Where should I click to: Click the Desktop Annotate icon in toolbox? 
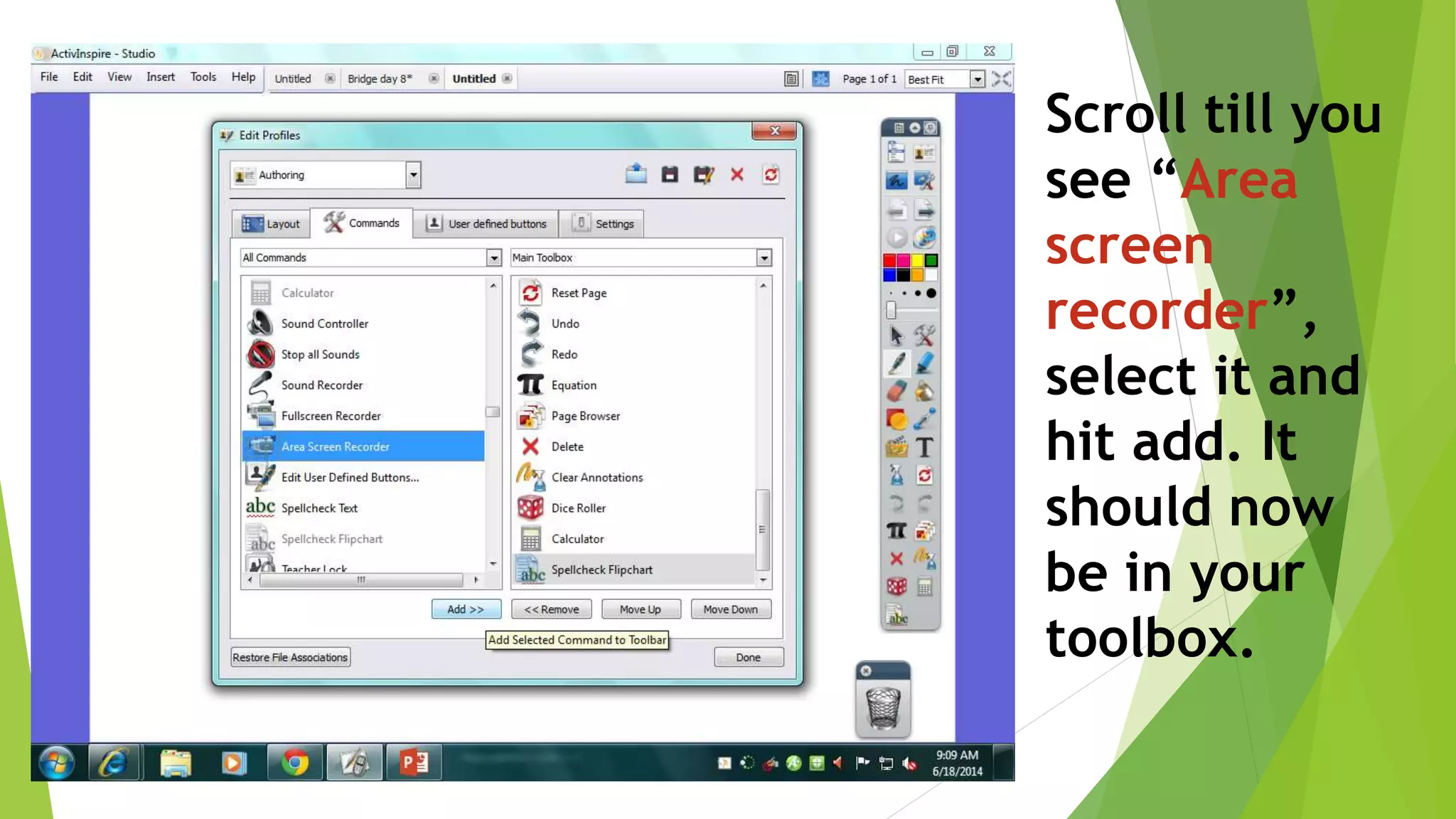click(896, 181)
